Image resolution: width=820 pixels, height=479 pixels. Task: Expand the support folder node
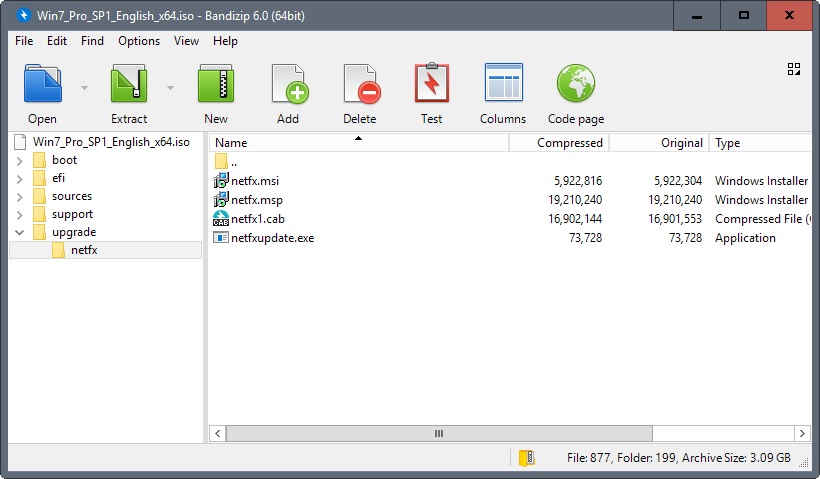click(20, 215)
